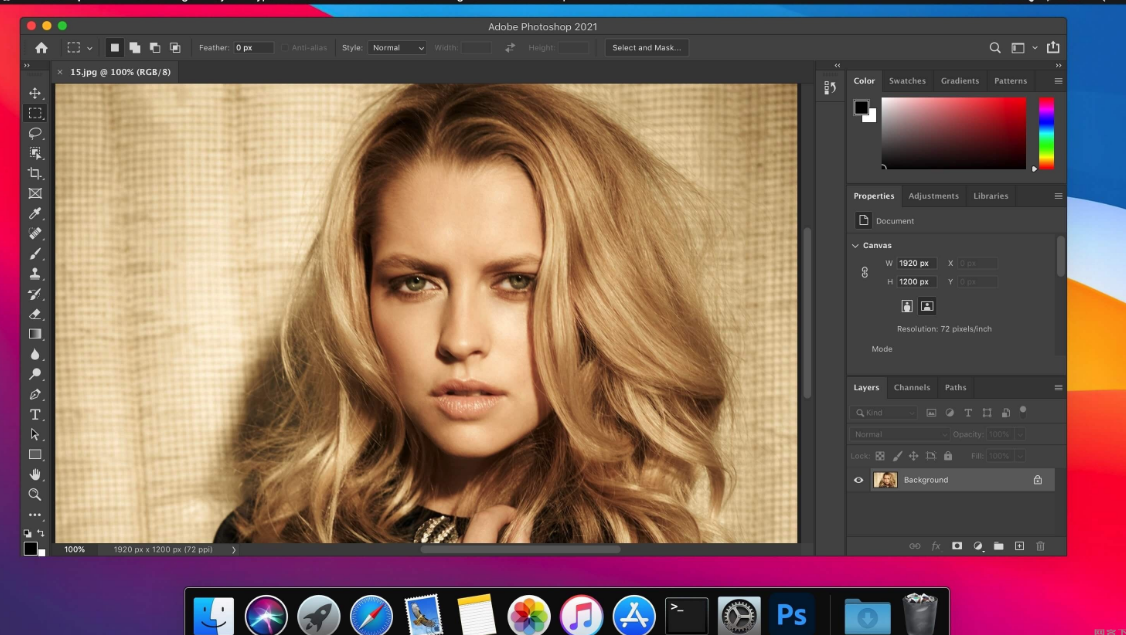Screen dimensions: 1126x635
Task: Click the Home icon in options bar
Action: pyautogui.click(x=41, y=47)
